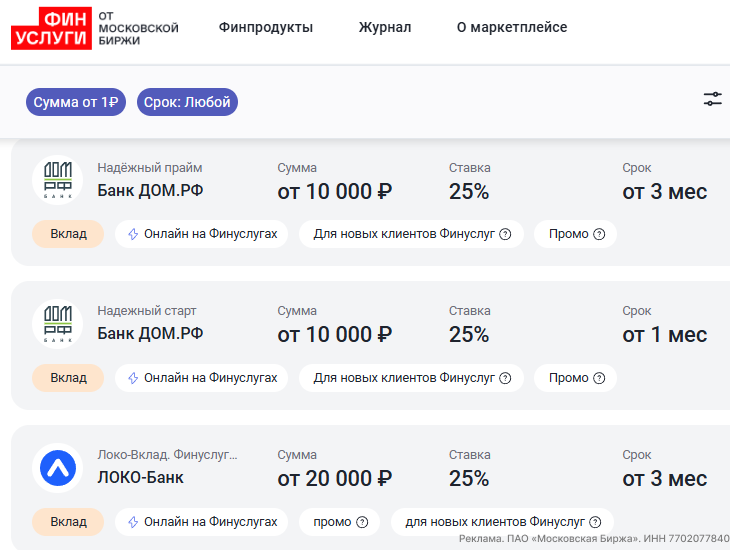This screenshot has width=737, height=550.
Task: Click ЛОКО-Банк bank name
Action: tap(140, 478)
